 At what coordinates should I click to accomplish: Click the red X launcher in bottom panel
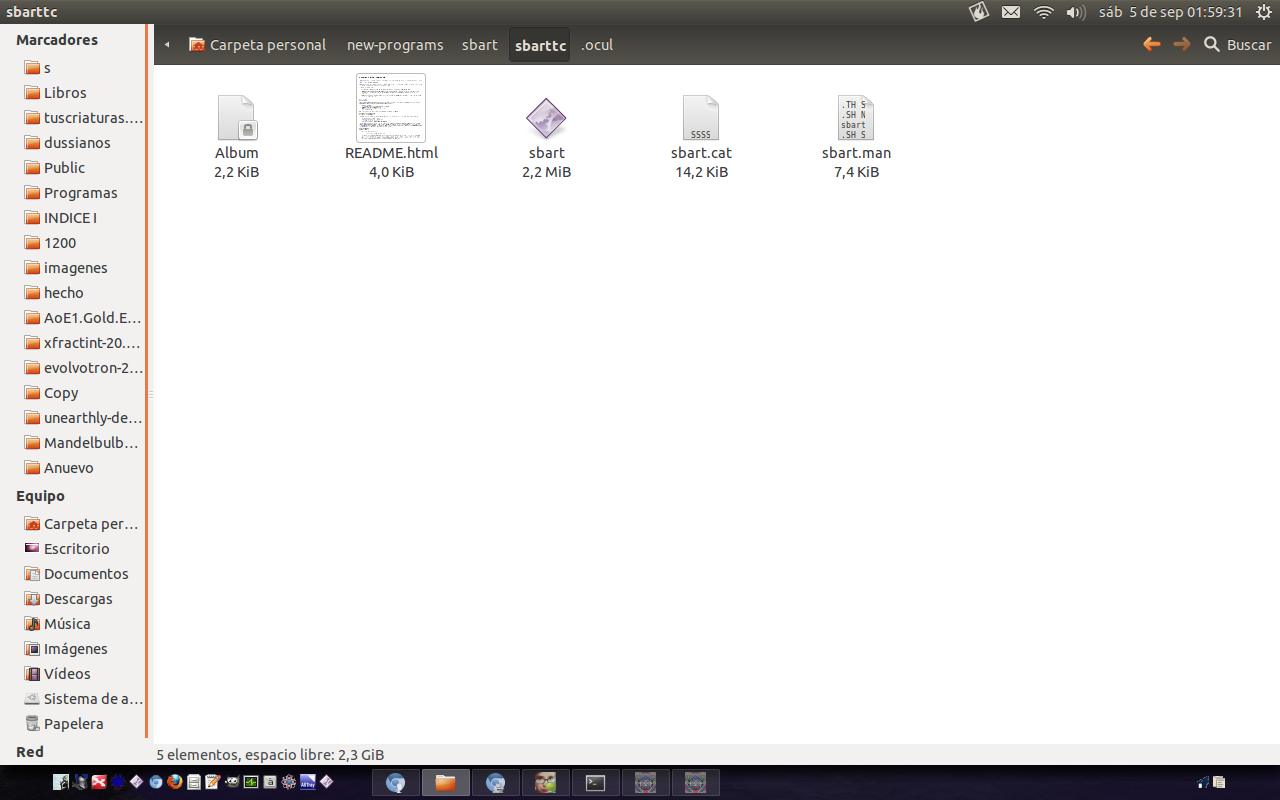tap(99, 782)
